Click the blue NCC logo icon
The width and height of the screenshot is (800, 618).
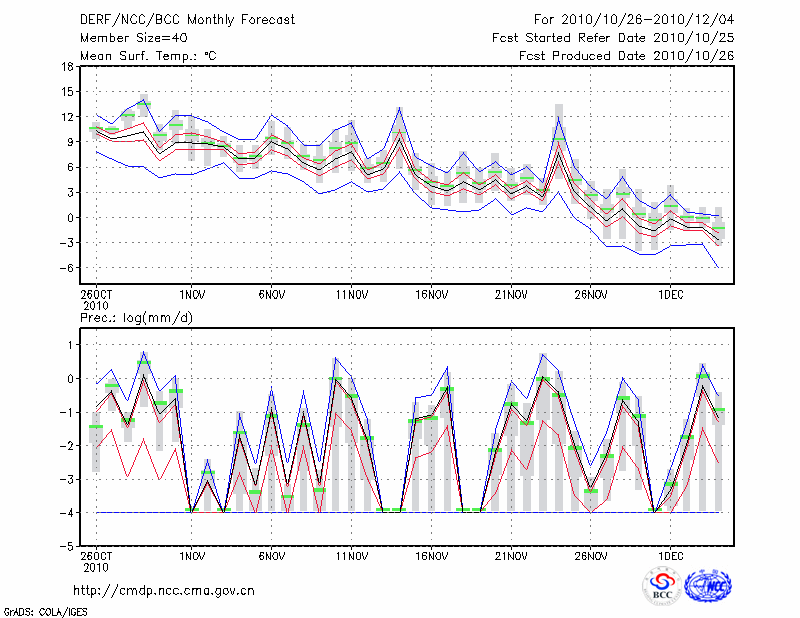(x=708, y=586)
